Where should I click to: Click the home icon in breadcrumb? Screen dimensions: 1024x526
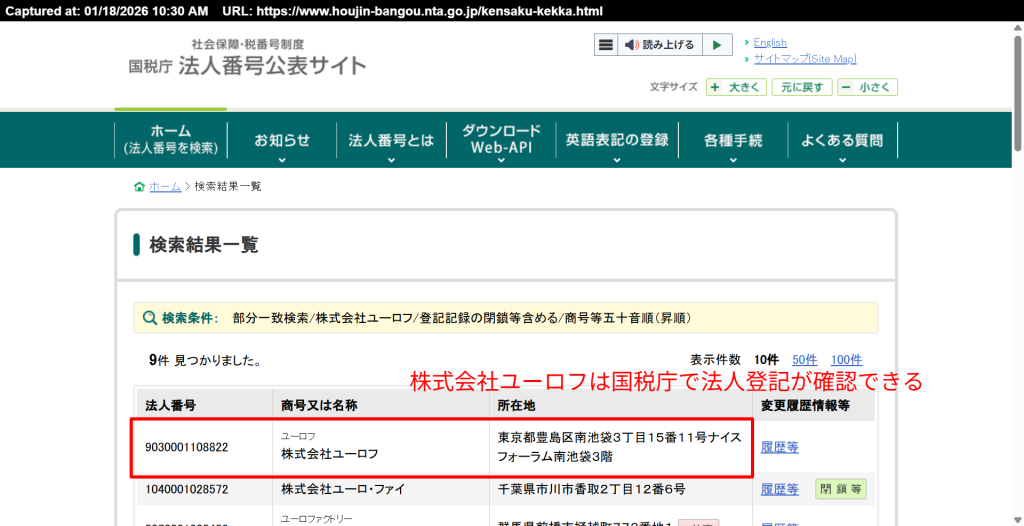139,187
